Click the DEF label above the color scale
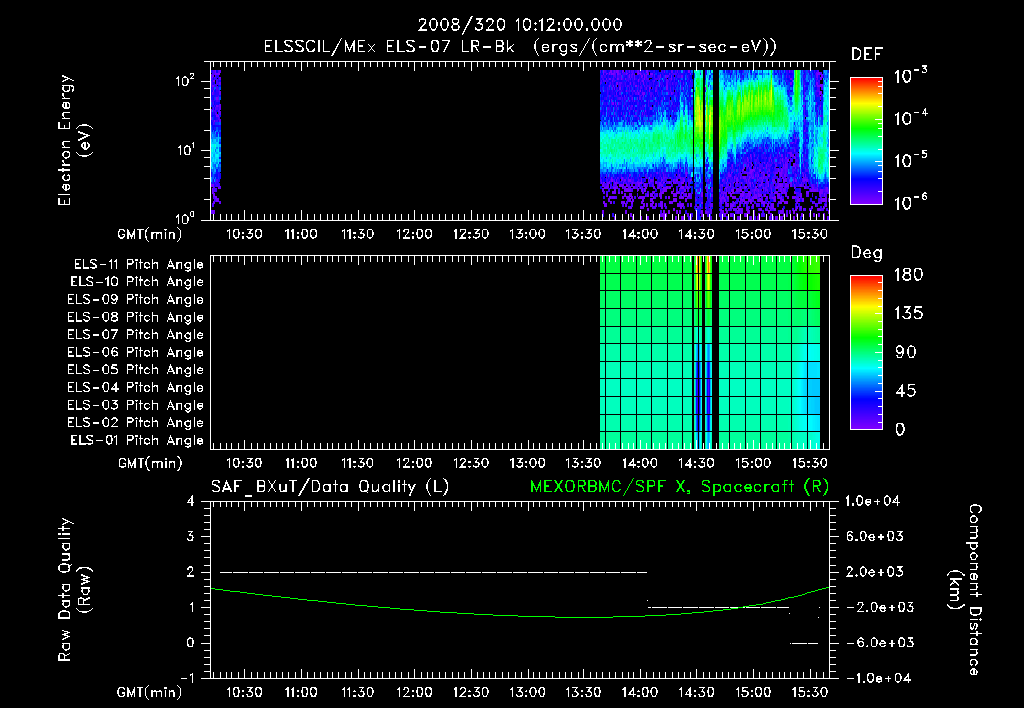 click(x=867, y=55)
